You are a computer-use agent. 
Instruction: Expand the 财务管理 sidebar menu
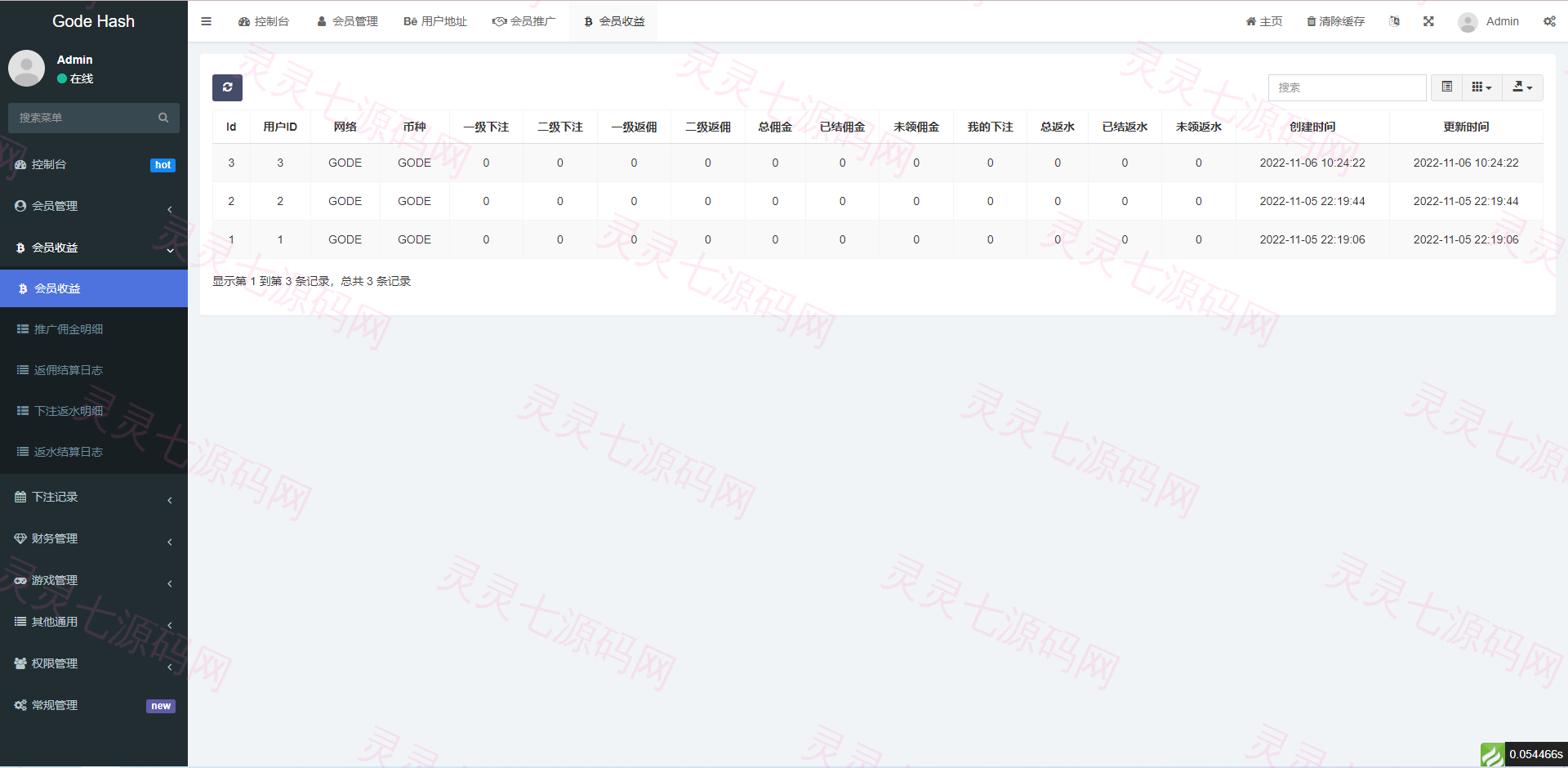94,538
